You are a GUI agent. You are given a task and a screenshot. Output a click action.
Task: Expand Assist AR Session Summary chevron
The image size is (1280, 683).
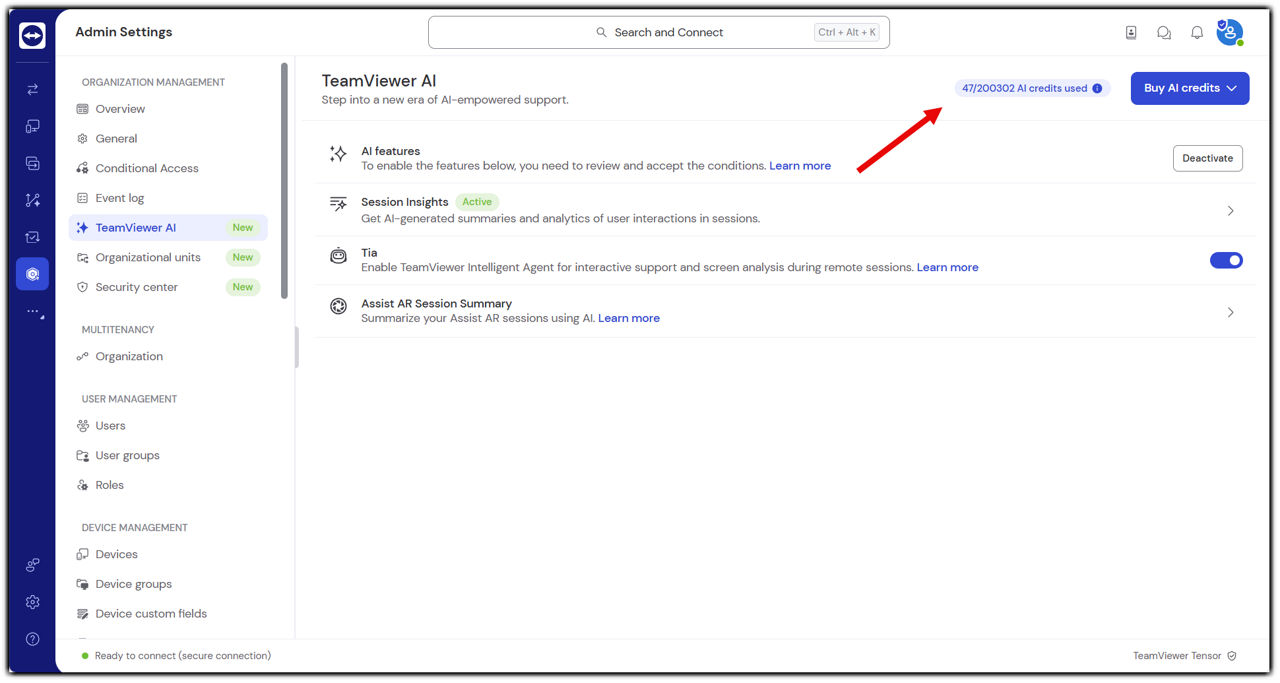[x=1230, y=312]
